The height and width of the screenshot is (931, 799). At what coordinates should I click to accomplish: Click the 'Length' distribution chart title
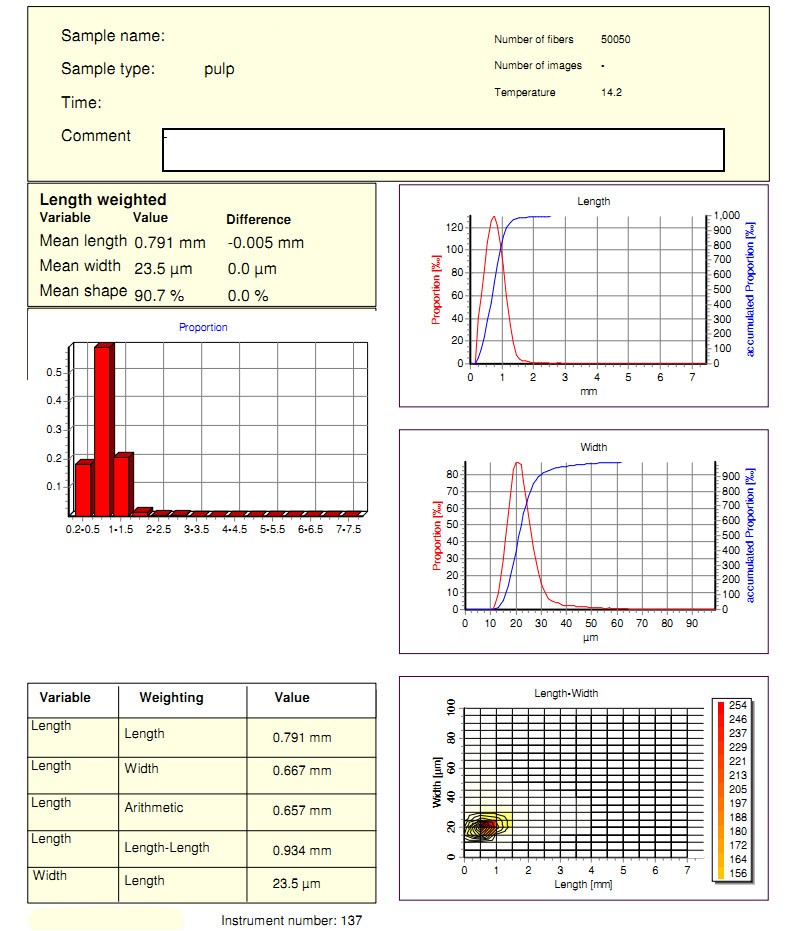[x=593, y=201]
